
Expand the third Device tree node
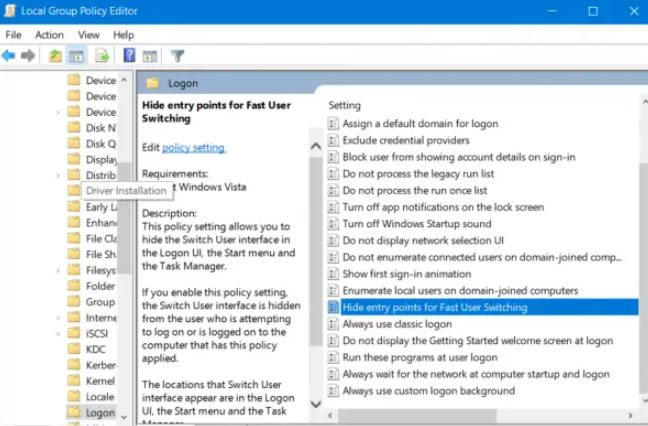pos(58,112)
